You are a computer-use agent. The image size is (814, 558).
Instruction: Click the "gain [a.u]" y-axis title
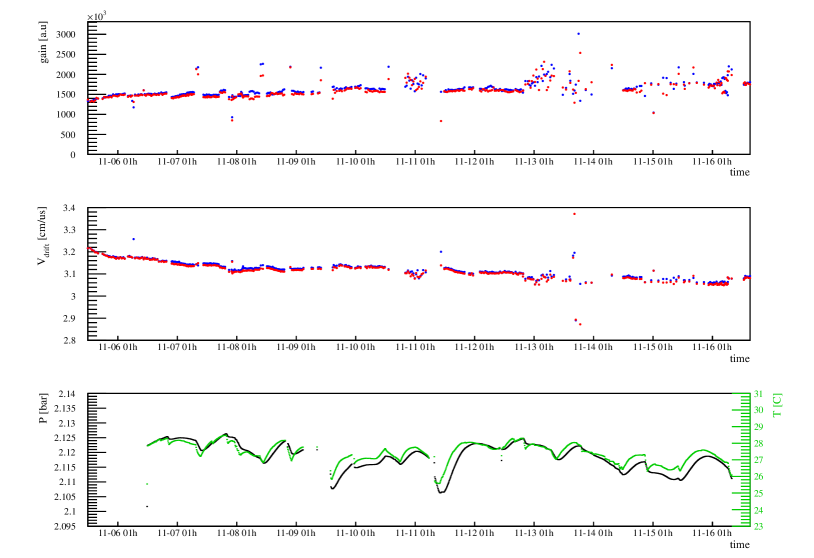[43, 42]
